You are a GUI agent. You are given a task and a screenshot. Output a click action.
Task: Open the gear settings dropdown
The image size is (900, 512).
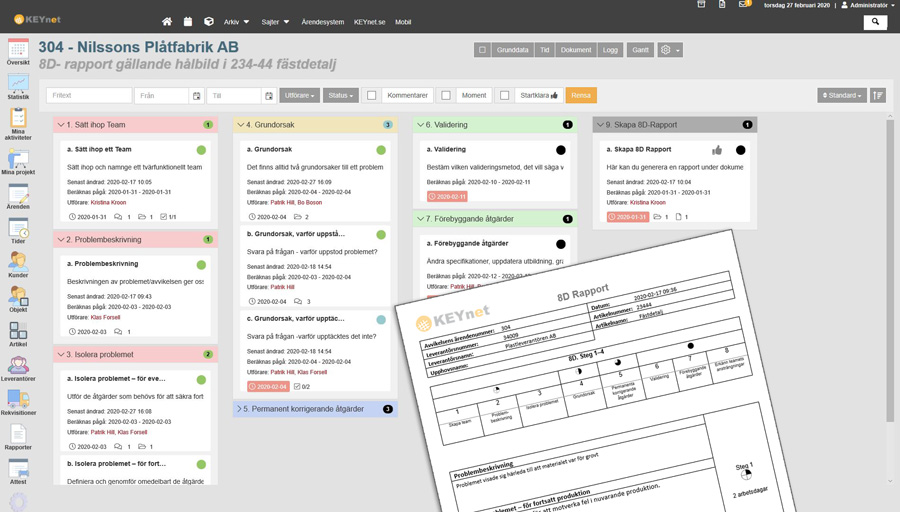point(670,50)
